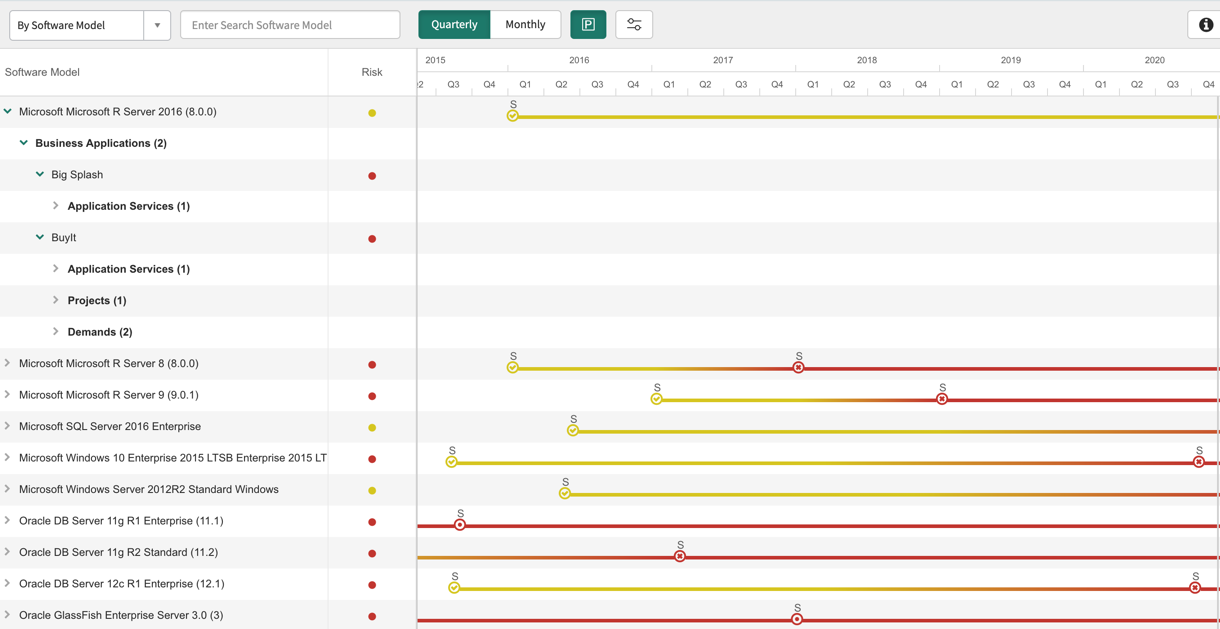
Task: Collapse the BuyIt node
Action: pyautogui.click(x=40, y=238)
